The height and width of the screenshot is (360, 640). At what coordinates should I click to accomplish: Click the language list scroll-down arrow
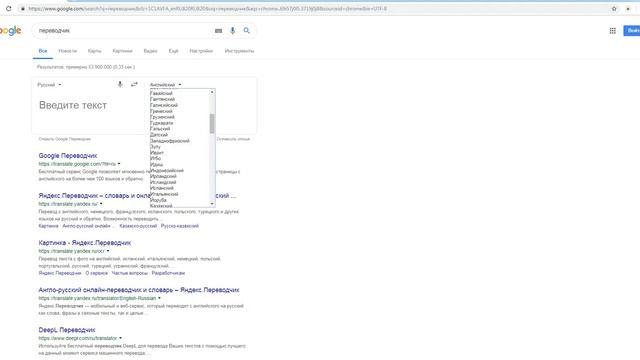212,204
